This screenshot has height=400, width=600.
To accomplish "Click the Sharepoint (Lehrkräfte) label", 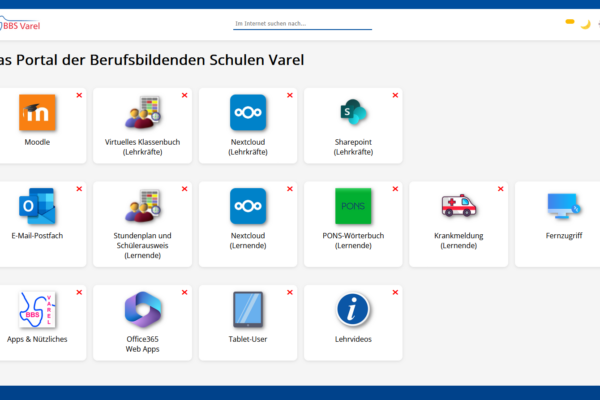I will (x=353, y=147).
